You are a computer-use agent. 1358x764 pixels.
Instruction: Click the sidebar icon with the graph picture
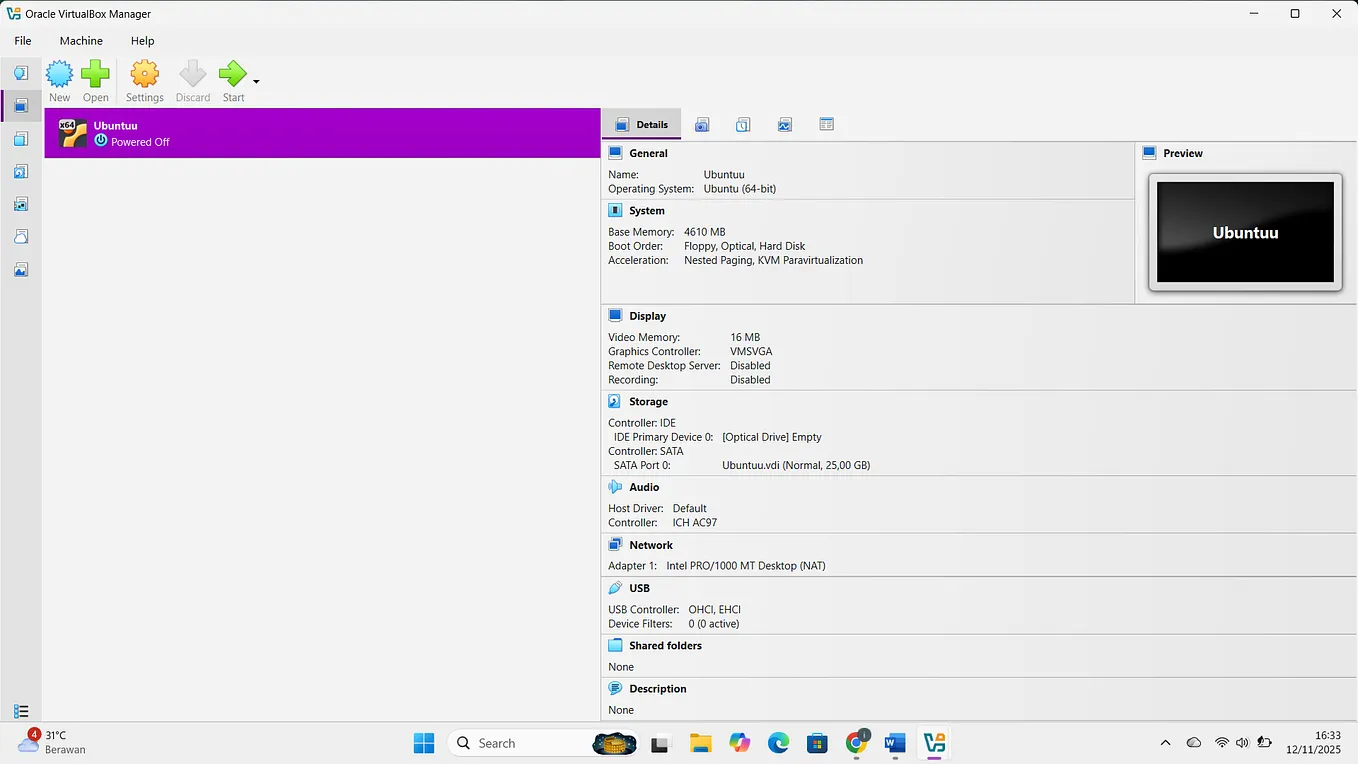pos(21,270)
